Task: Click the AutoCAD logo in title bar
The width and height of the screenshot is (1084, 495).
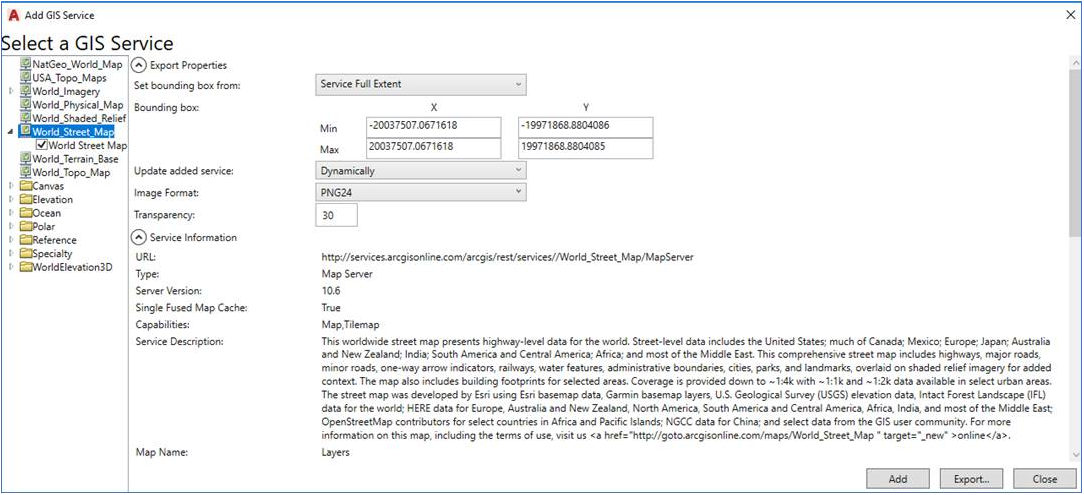Action: [x=13, y=15]
